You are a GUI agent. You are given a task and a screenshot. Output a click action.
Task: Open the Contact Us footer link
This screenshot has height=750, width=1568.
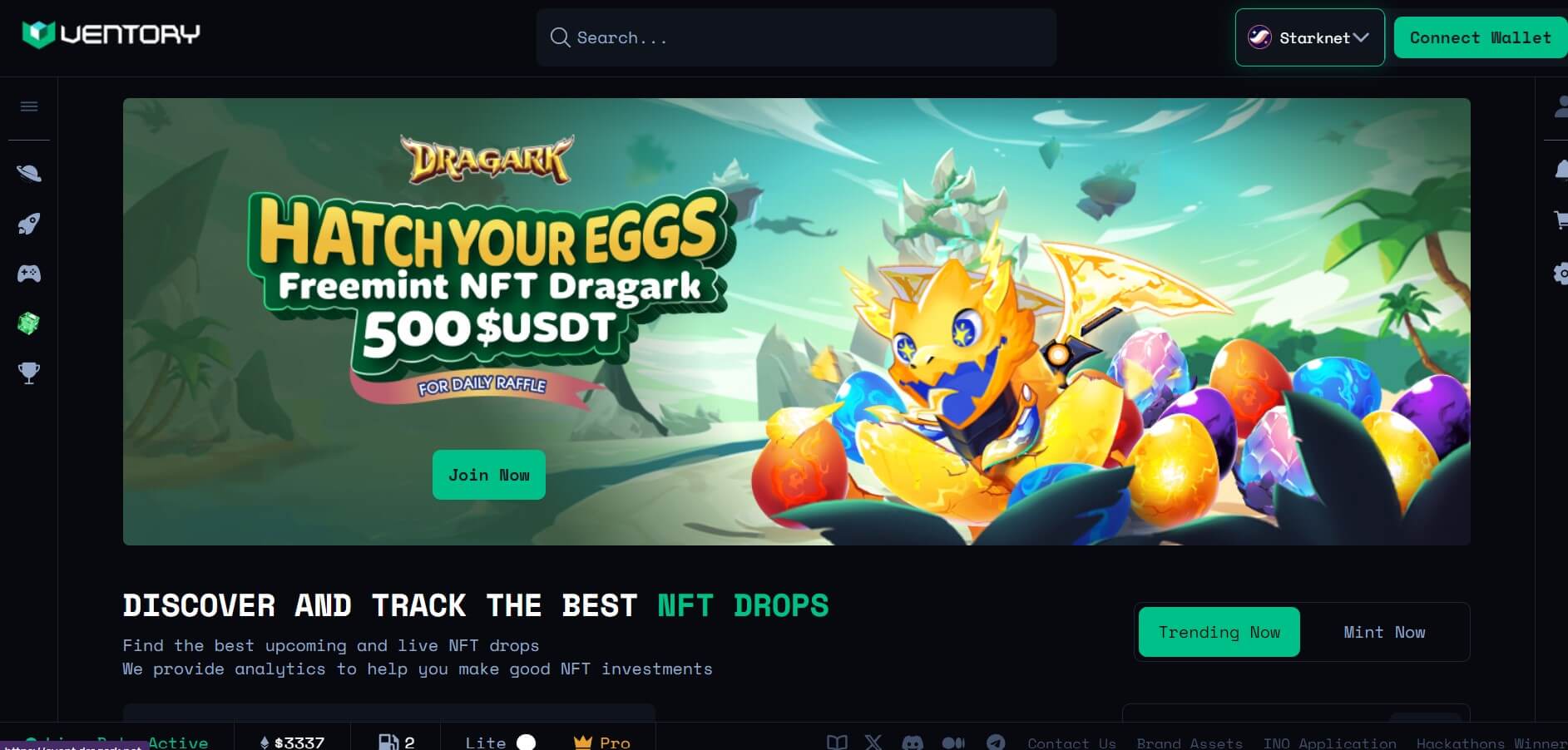coord(1071,743)
